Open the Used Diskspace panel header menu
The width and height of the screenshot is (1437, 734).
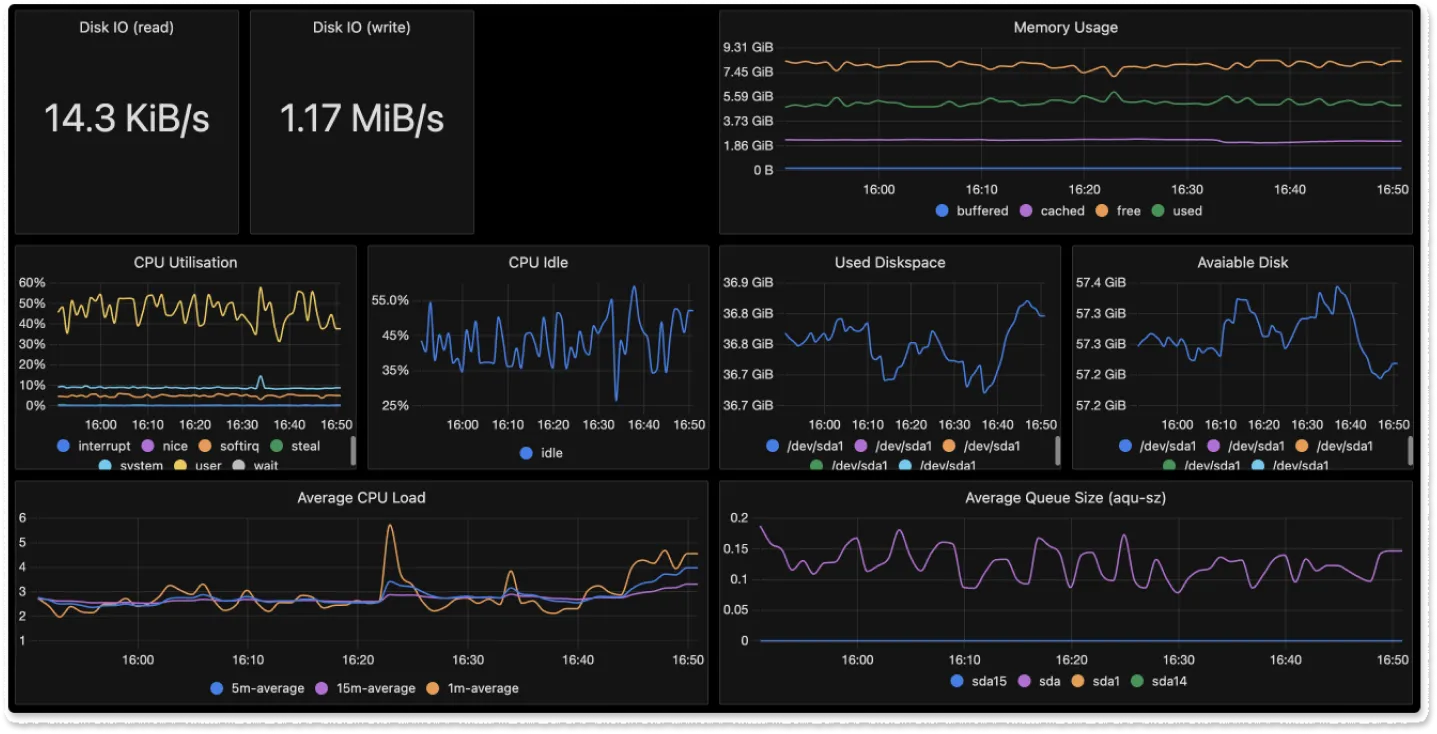click(889, 262)
